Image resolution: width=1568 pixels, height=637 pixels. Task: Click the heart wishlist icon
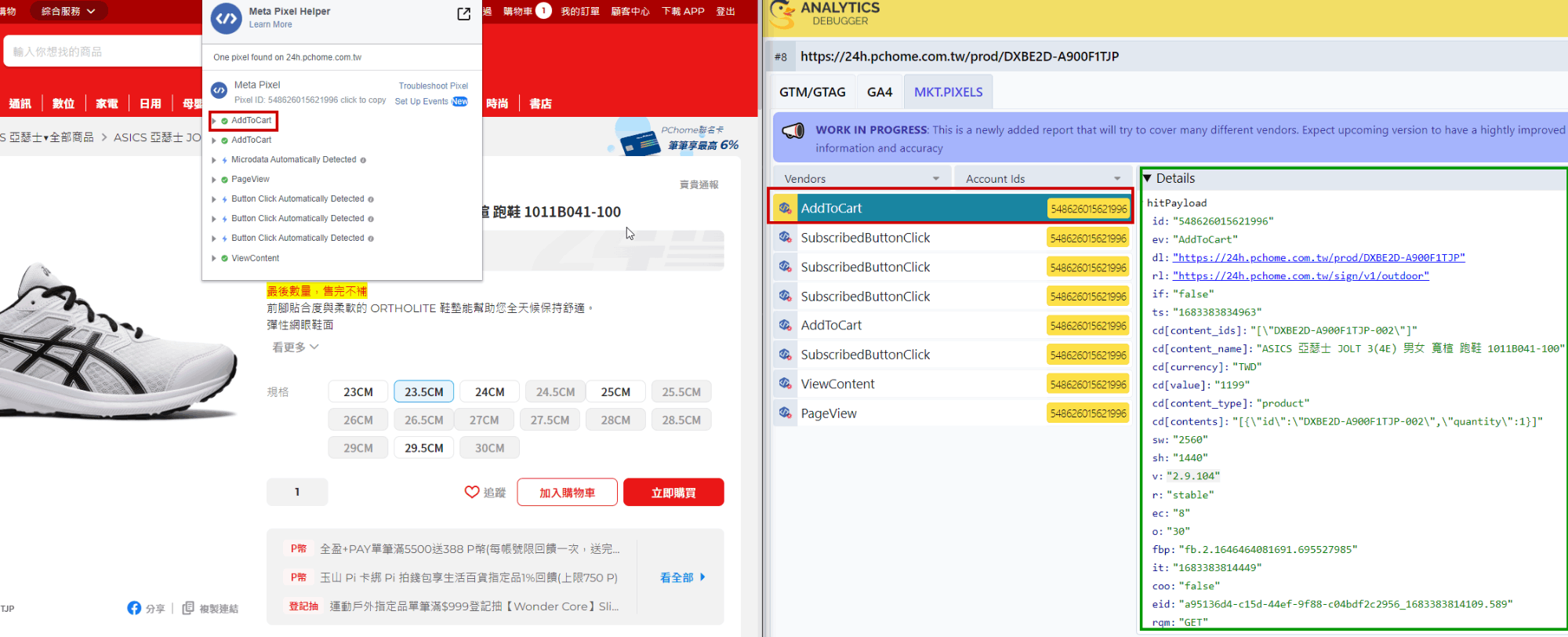(x=472, y=492)
